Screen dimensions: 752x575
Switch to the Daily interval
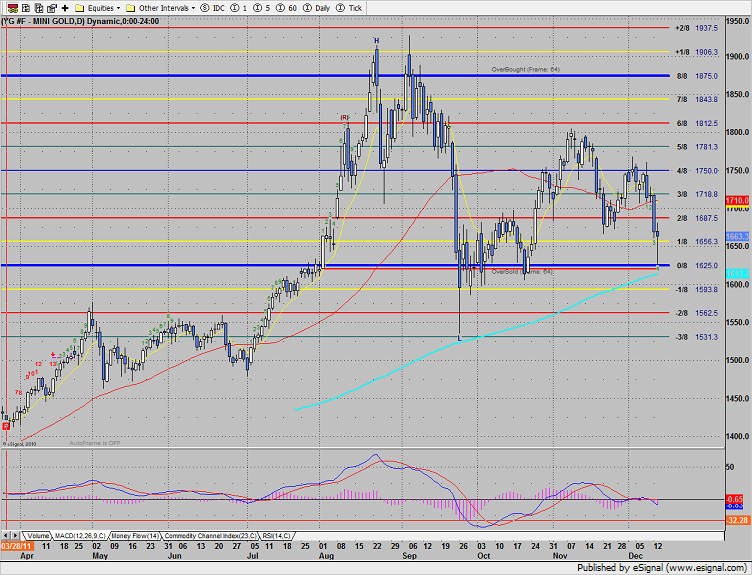[316, 8]
